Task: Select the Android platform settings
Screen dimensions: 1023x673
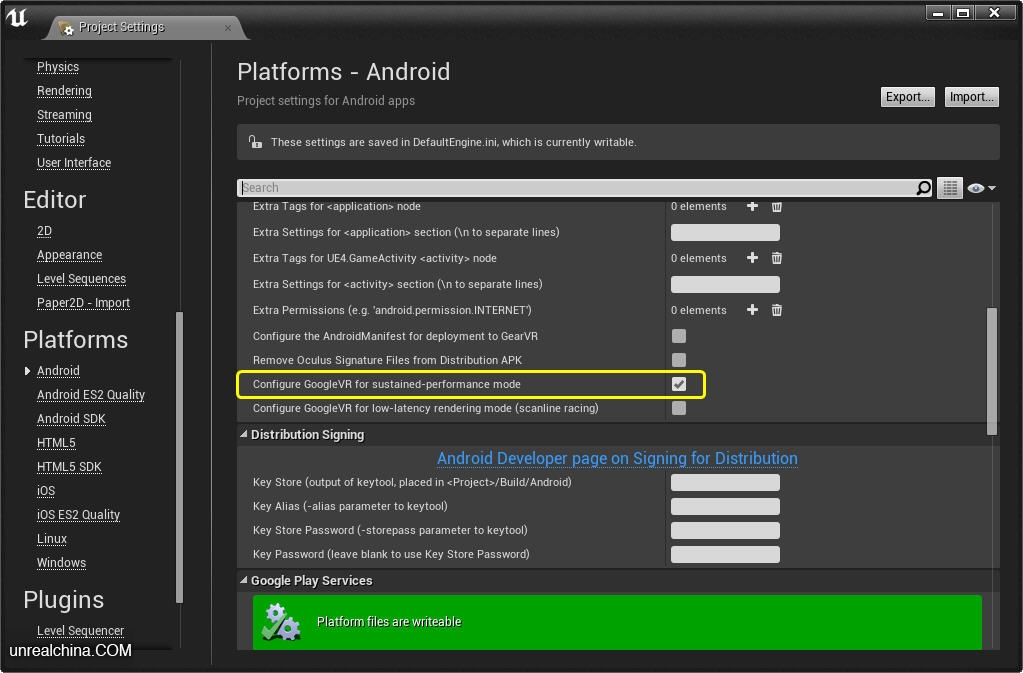Action: coord(58,370)
